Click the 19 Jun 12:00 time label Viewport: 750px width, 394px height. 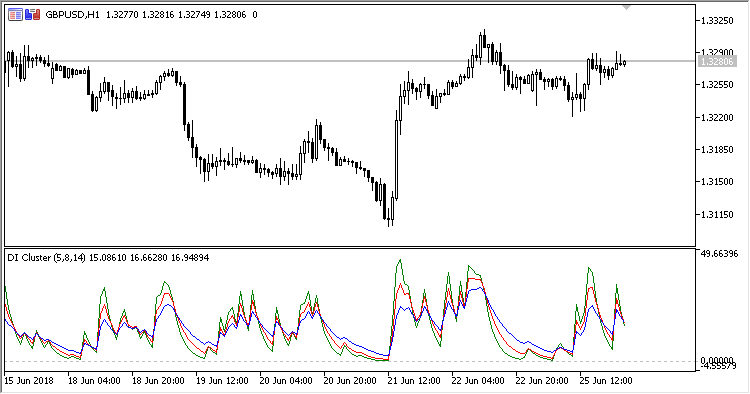[222, 381]
